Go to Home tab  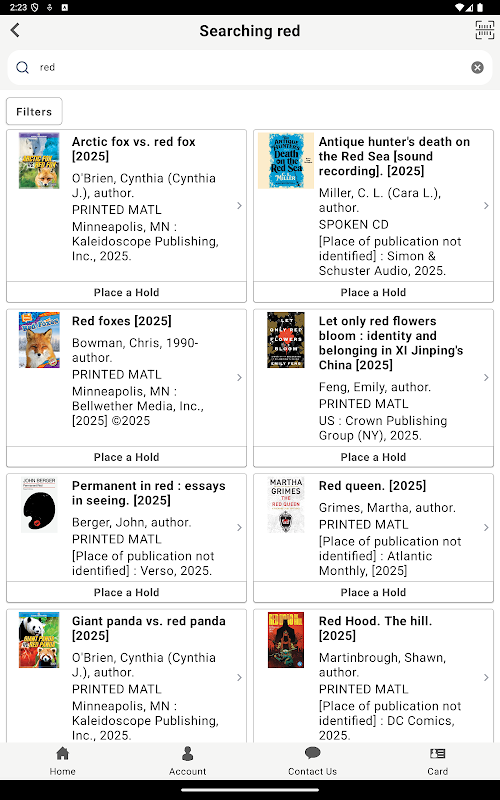[x=62, y=761]
